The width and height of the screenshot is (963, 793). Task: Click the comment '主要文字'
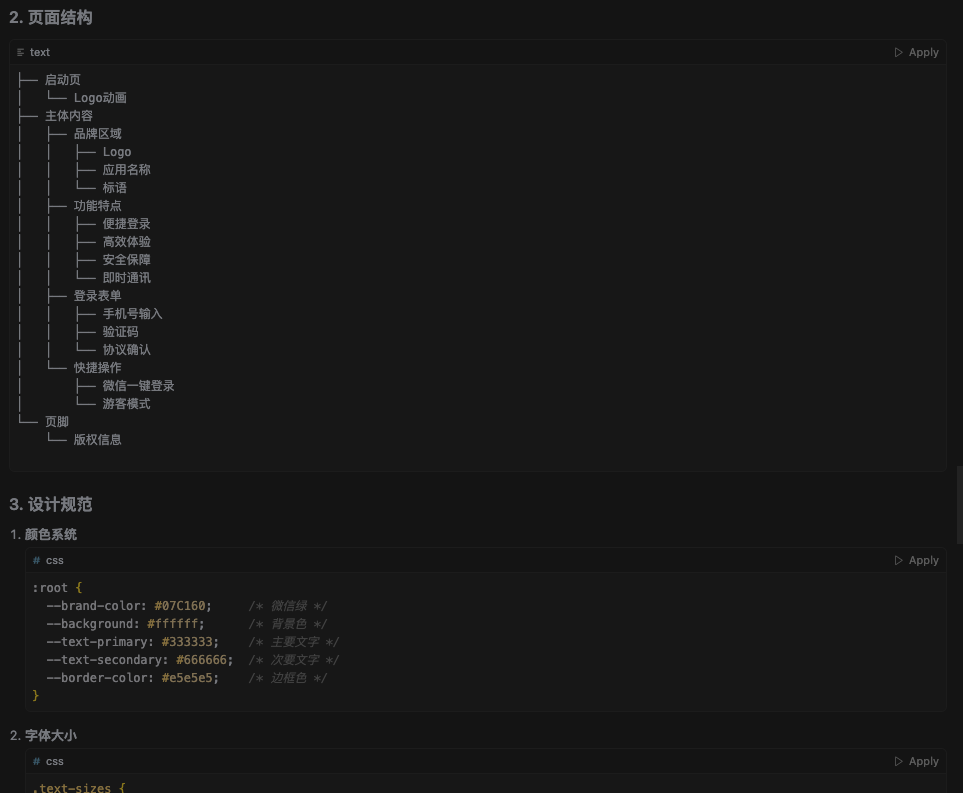[x=295, y=642]
